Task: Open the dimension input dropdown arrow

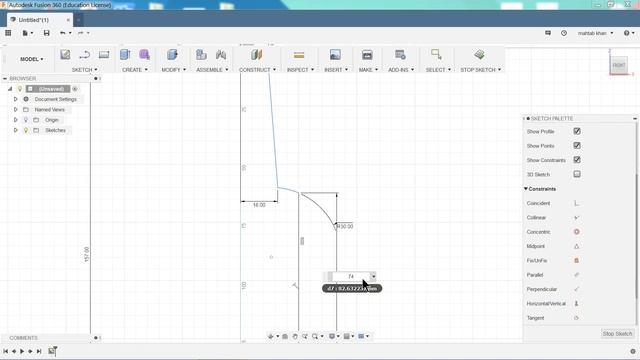Action: click(373, 276)
